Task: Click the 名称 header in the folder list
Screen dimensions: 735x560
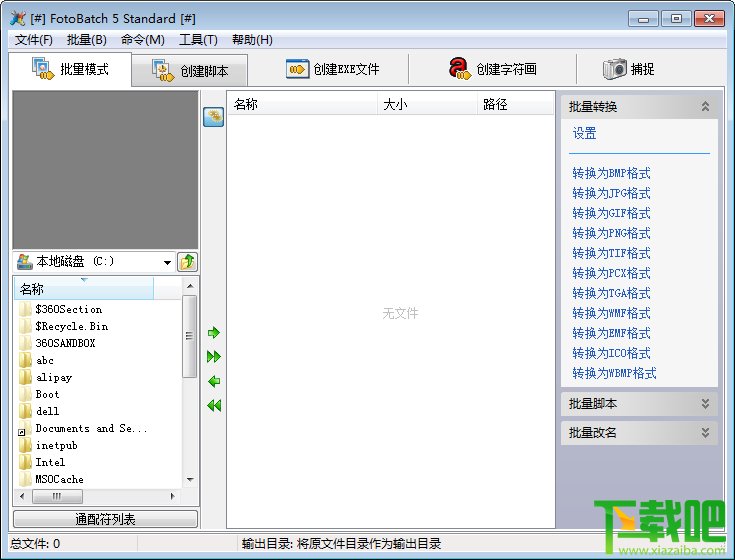Action: (x=84, y=289)
